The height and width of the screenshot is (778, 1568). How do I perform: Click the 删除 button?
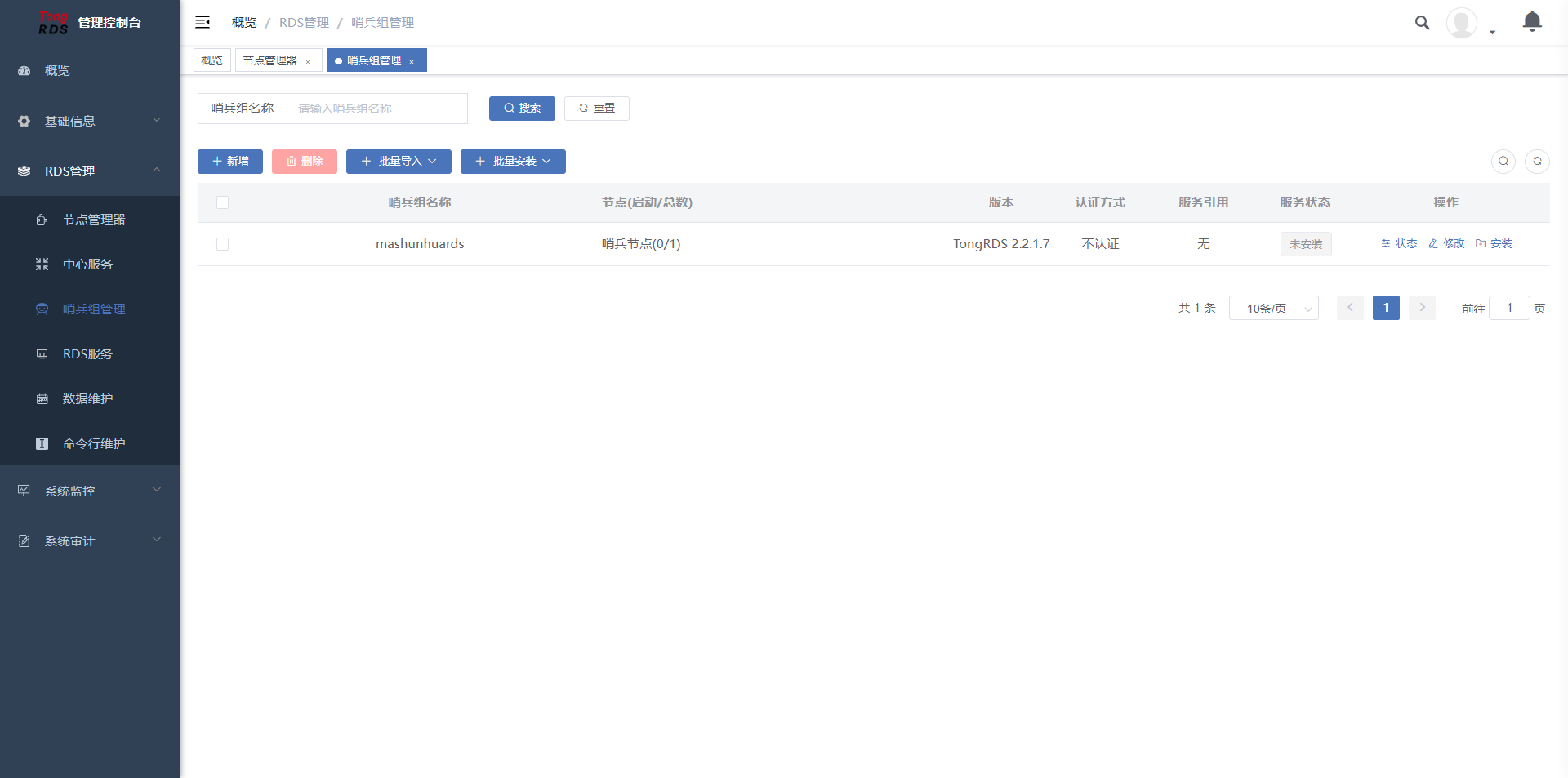(x=305, y=162)
